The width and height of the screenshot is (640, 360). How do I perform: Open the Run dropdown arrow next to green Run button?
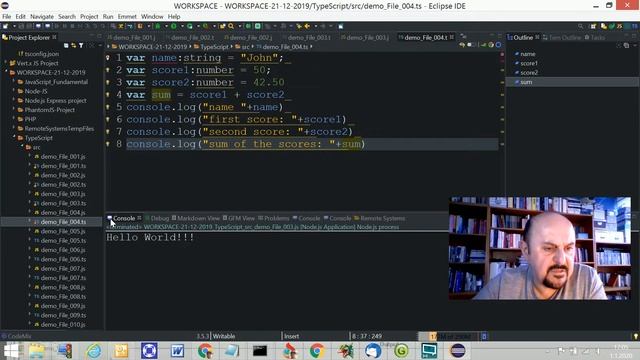click(182, 26)
